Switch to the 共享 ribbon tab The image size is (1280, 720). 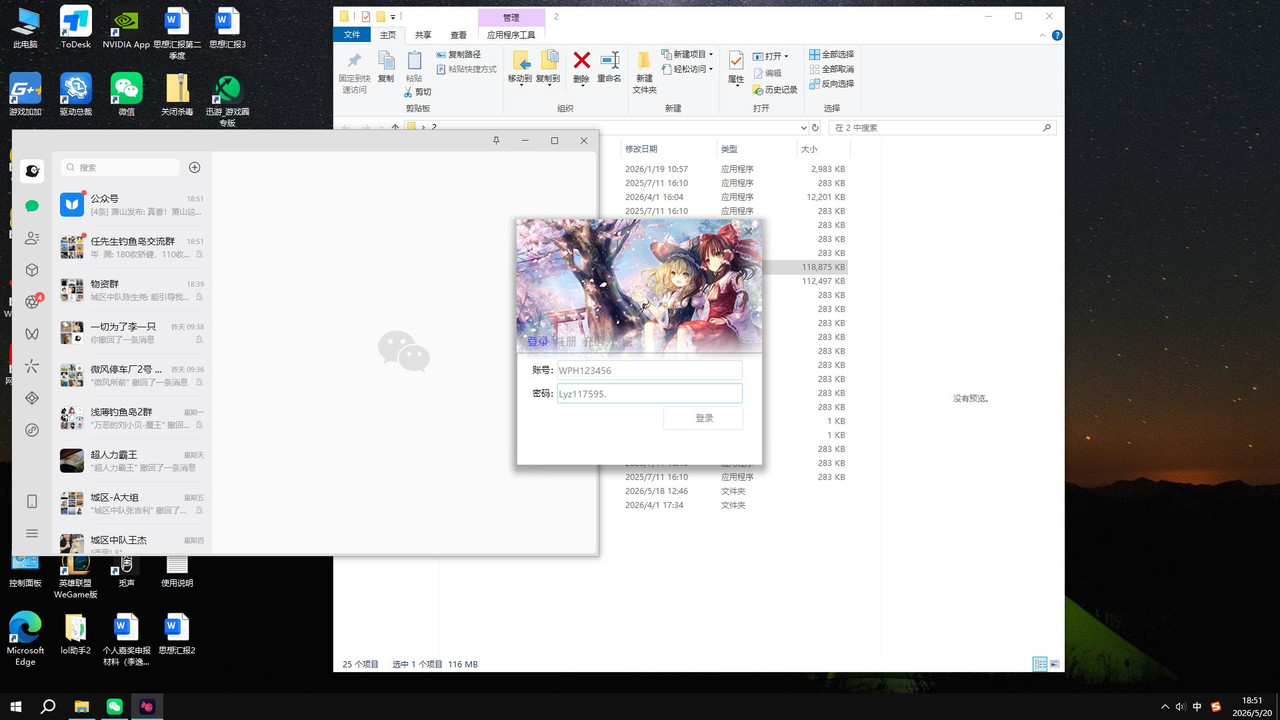click(424, 35)
